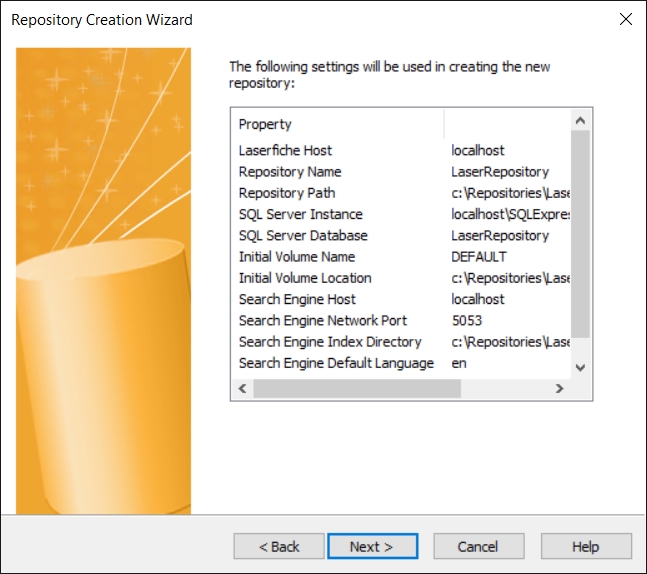Image resolution: width=647 pixels, height=574 pixels.
Task: Close the Repository Creation Wizard window
Action: pyautogui.click(x=626, y=19)
